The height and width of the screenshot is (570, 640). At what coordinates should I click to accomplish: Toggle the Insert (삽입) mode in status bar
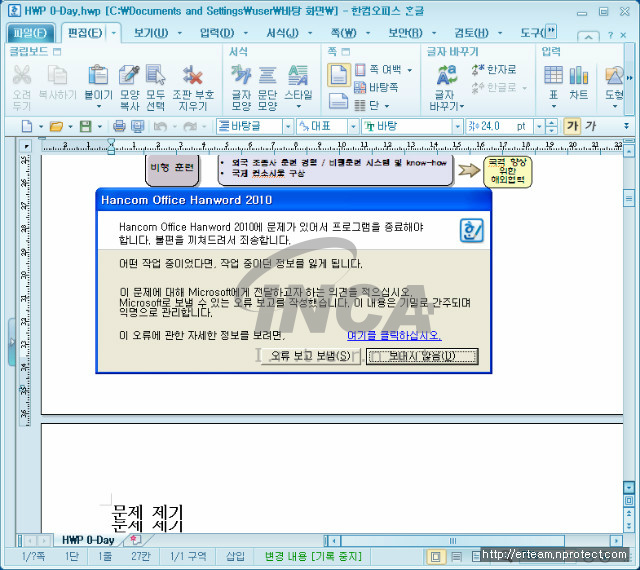[x=235, y=556]
